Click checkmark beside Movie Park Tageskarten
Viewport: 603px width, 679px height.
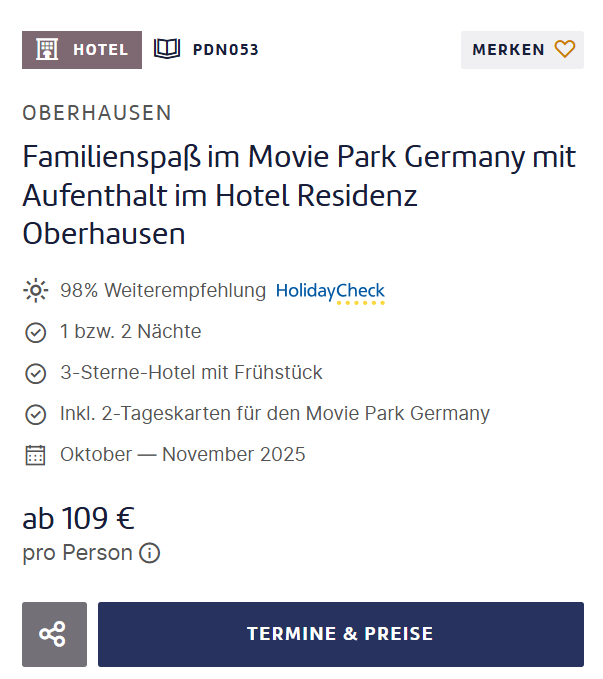pyautogui.click(x=35, y=414)
